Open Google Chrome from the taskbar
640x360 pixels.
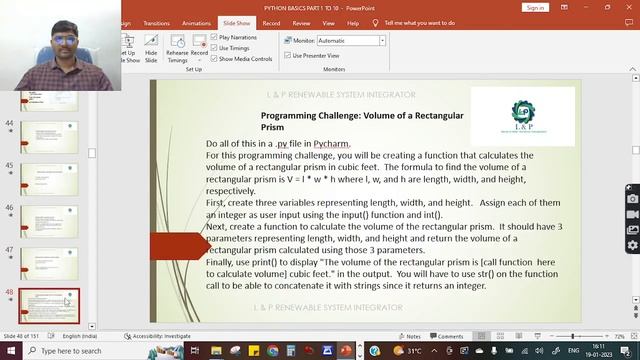(x=273, y=351)
